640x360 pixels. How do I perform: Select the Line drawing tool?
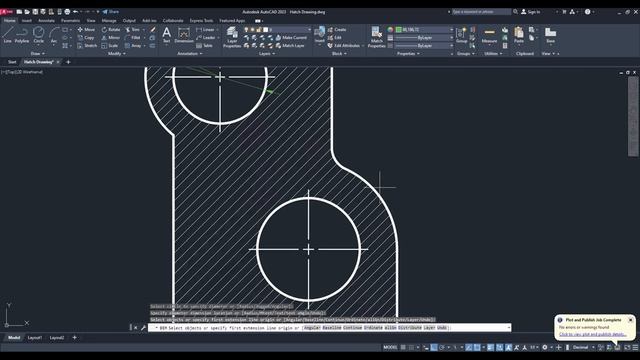[x=8, y=35]
